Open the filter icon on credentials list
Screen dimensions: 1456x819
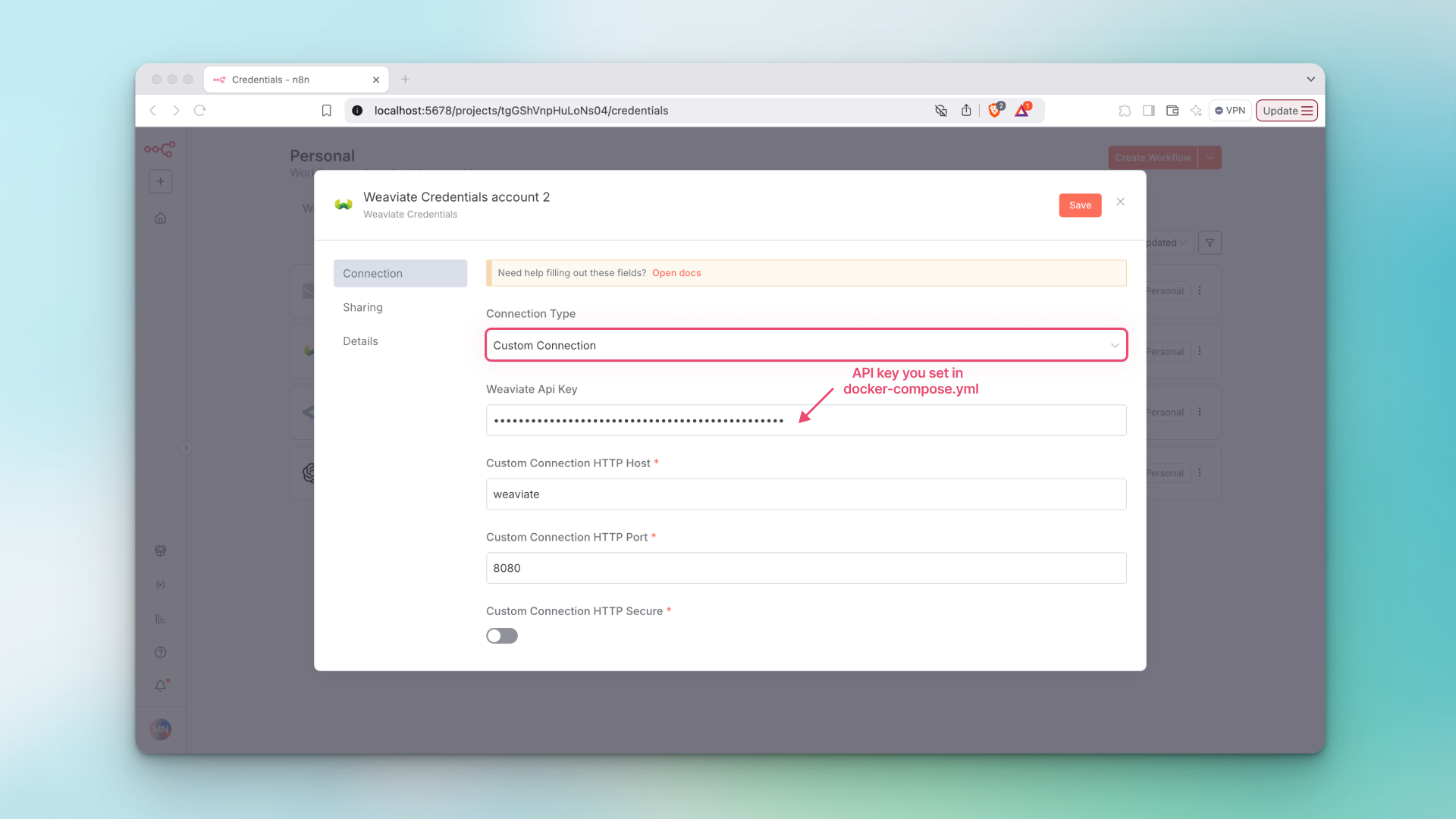[x=1210, y=243]
